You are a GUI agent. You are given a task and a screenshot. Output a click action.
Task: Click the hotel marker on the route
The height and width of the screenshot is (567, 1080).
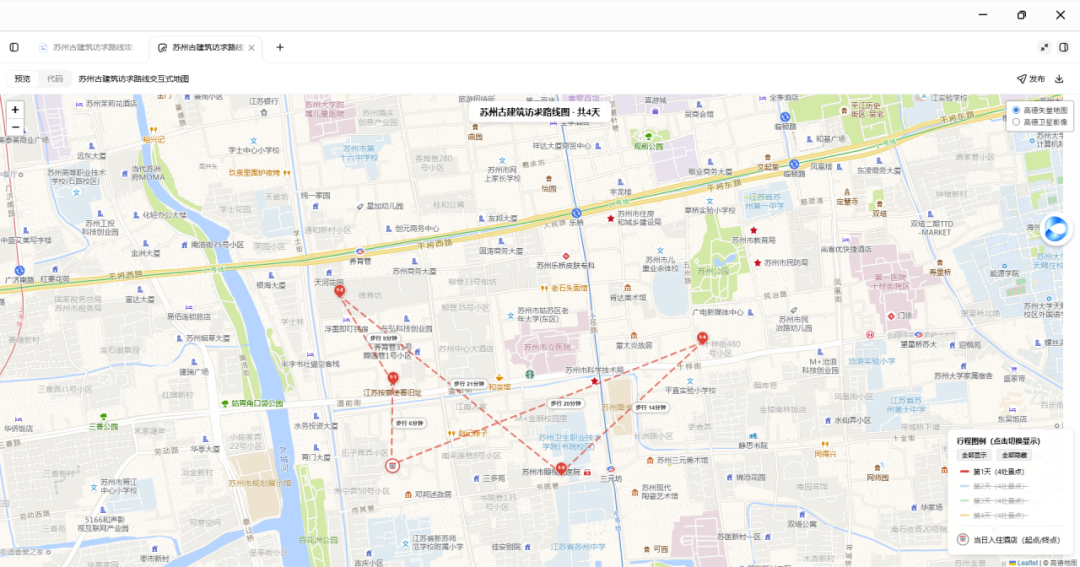coord(392,466)
